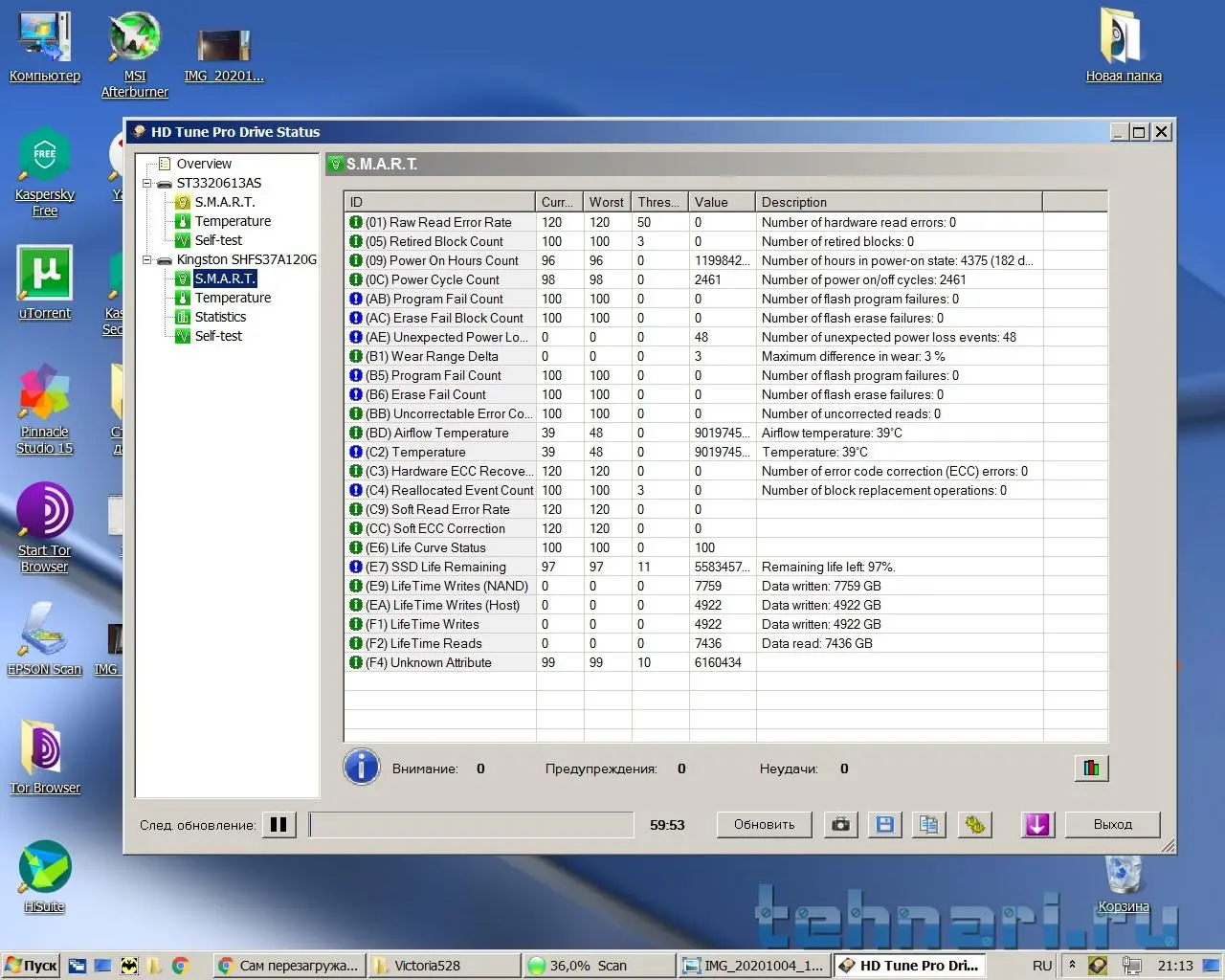The width and height of the screenshot is (1225, 980).
Task: Pause the next-update countdown timer
Action: (x=278, y=824)
